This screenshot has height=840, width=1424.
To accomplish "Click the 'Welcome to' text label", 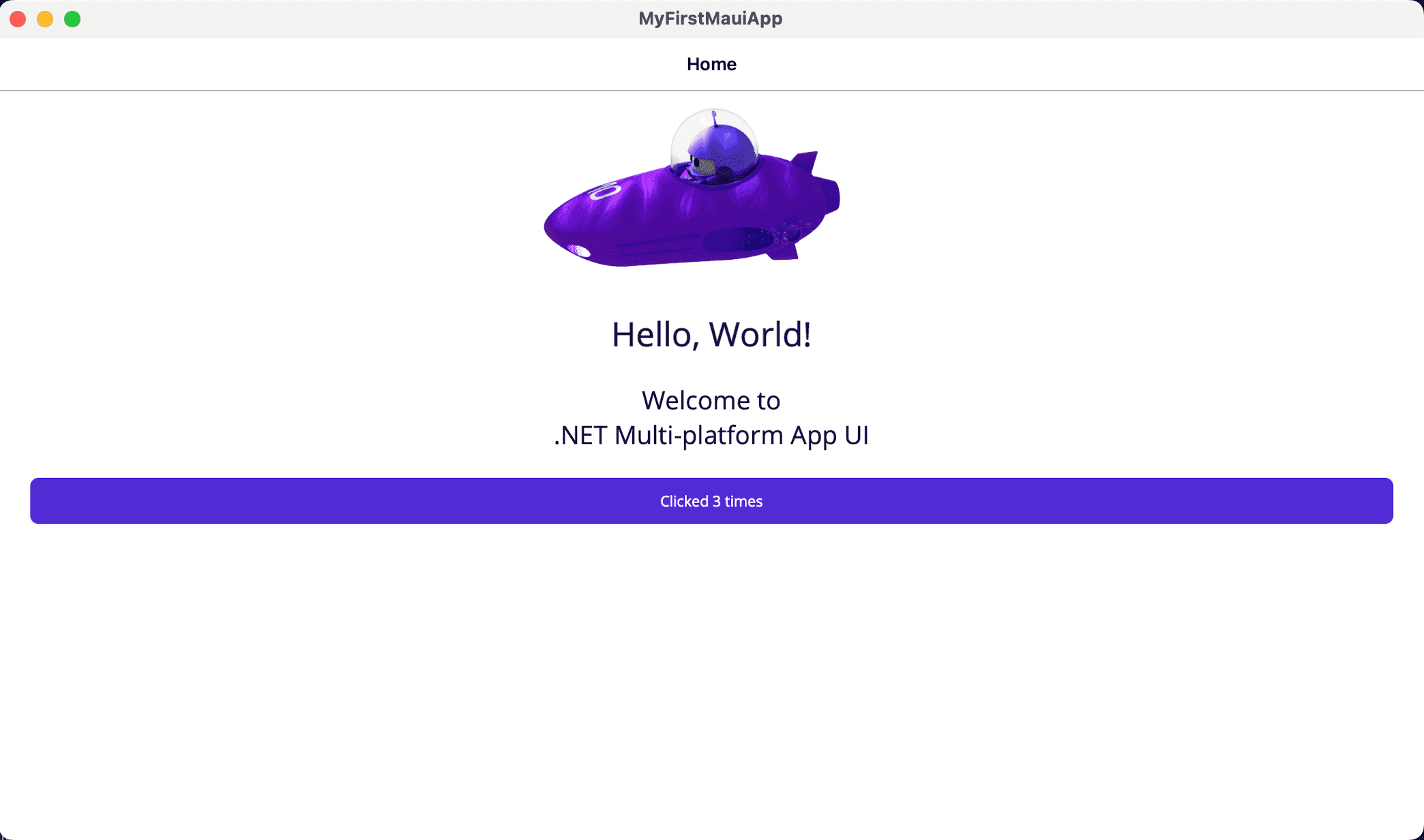I will click(711, 400).
